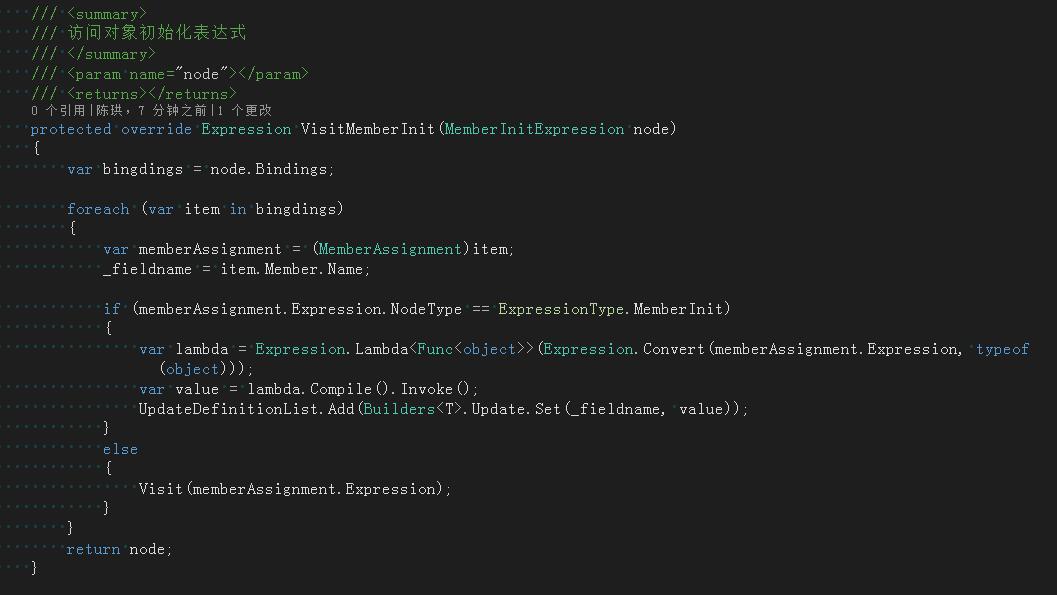The height and width of the screenshot is (595, 1057).
Task: Click the Compile method call
Action: click(x=341, y=389)
